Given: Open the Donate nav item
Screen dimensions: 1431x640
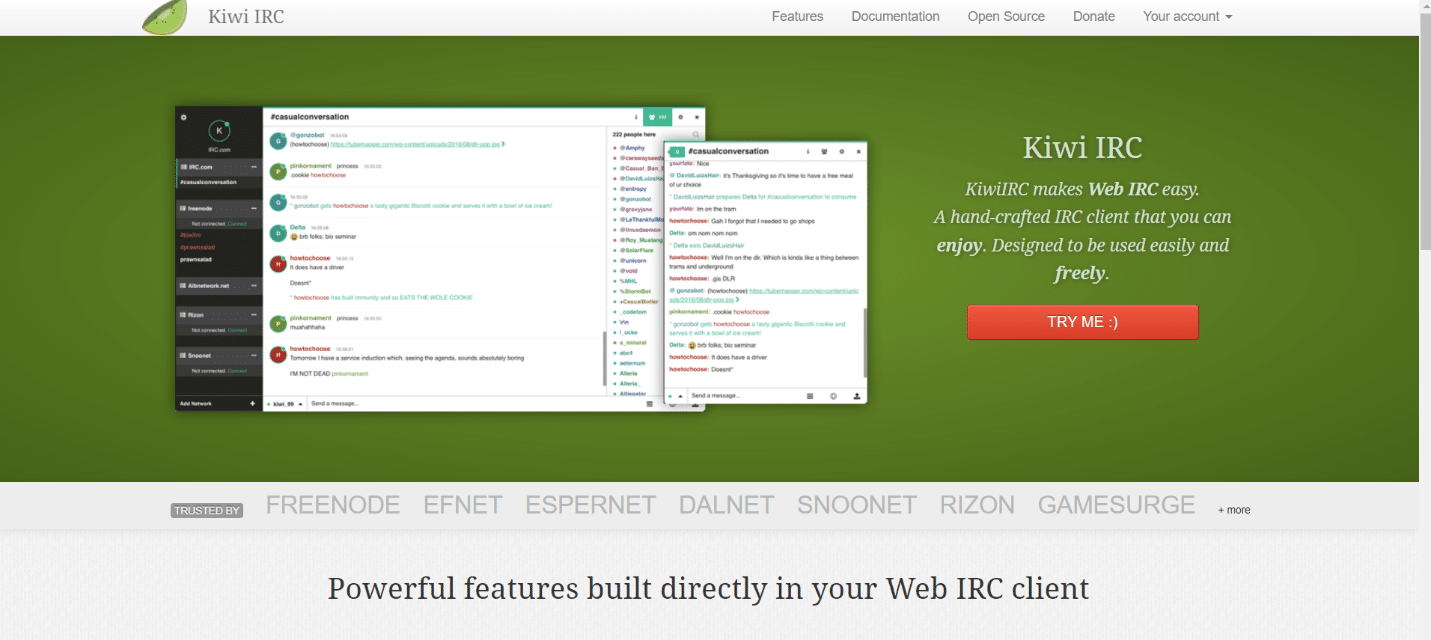Looking at the screenshot, I should [x=1094, y=16].
